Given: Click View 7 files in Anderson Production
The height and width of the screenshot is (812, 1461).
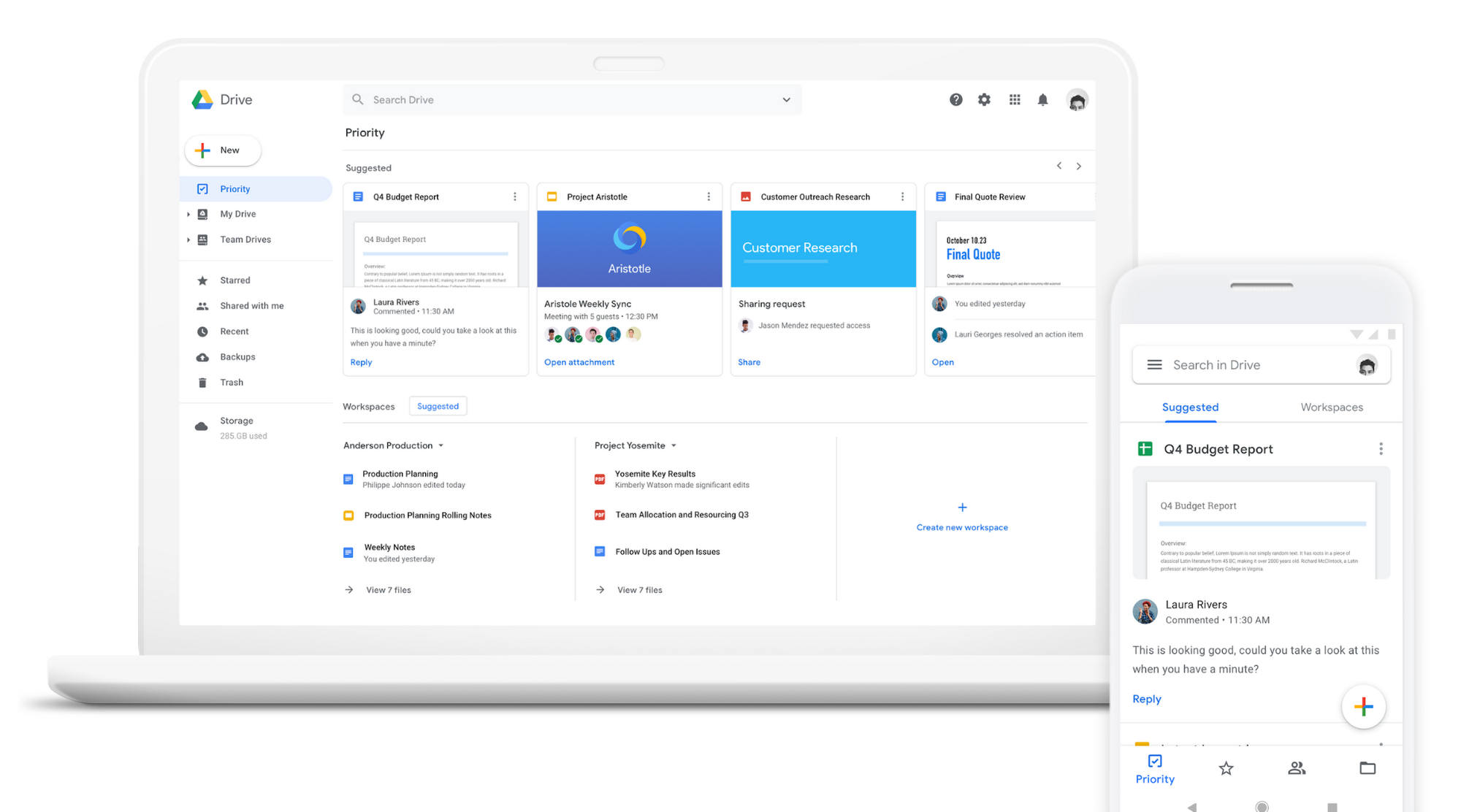Looking at the screenshot, I should click(x=388, y=591).
